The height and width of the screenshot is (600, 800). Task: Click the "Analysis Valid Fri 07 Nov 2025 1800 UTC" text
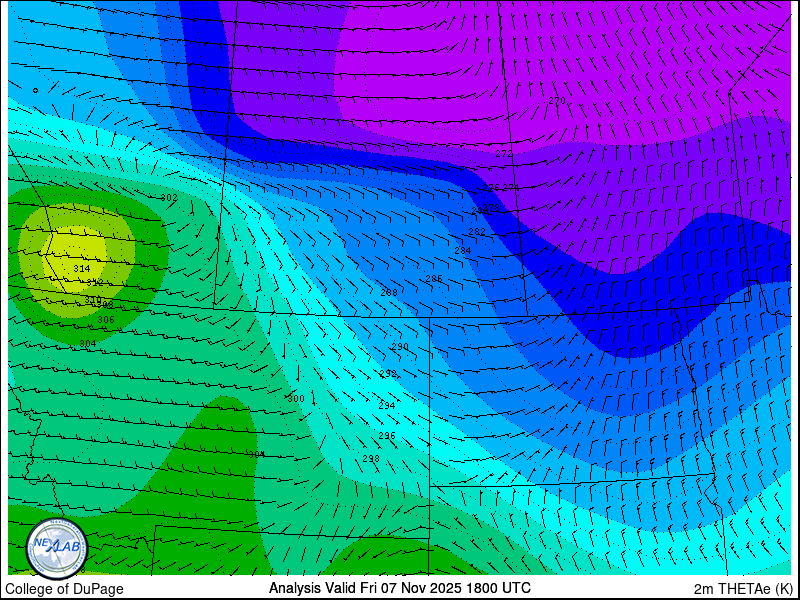[x=399, y=588]
